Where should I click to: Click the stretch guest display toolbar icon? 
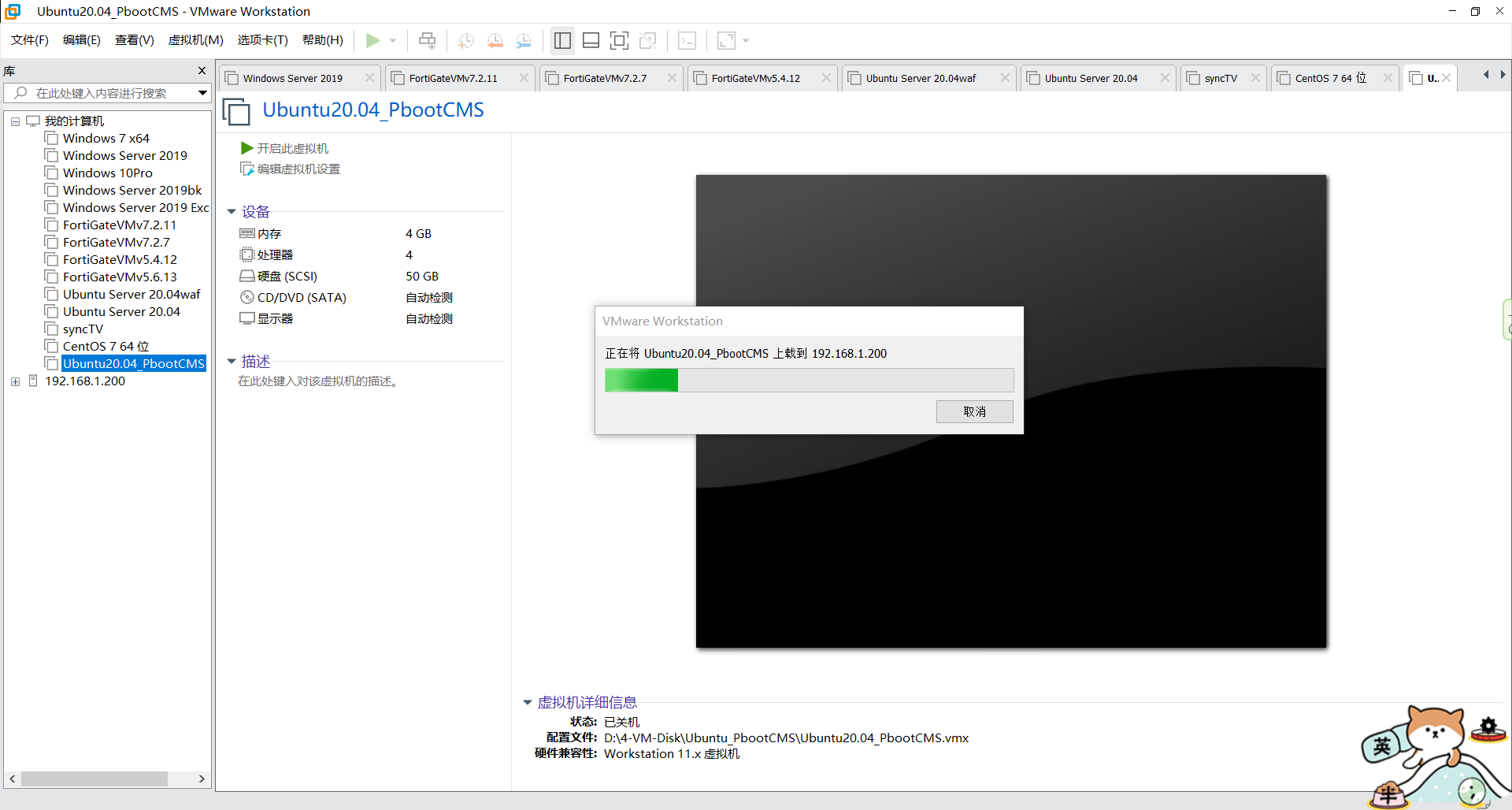pyautogui.click(x=726, y=40)
